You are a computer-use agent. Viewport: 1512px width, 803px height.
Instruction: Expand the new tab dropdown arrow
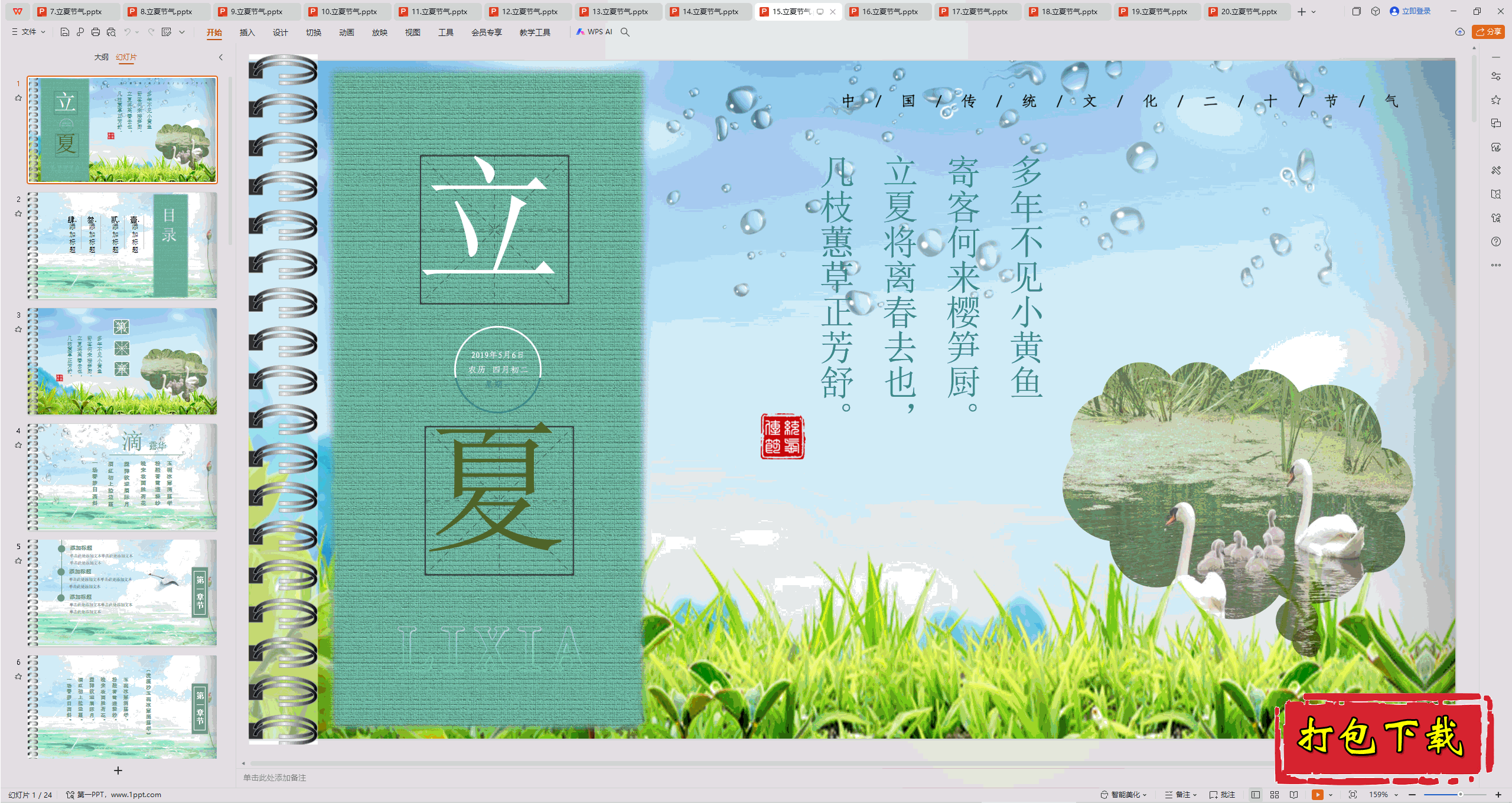pyautogui.click(x=1314, y=11)
